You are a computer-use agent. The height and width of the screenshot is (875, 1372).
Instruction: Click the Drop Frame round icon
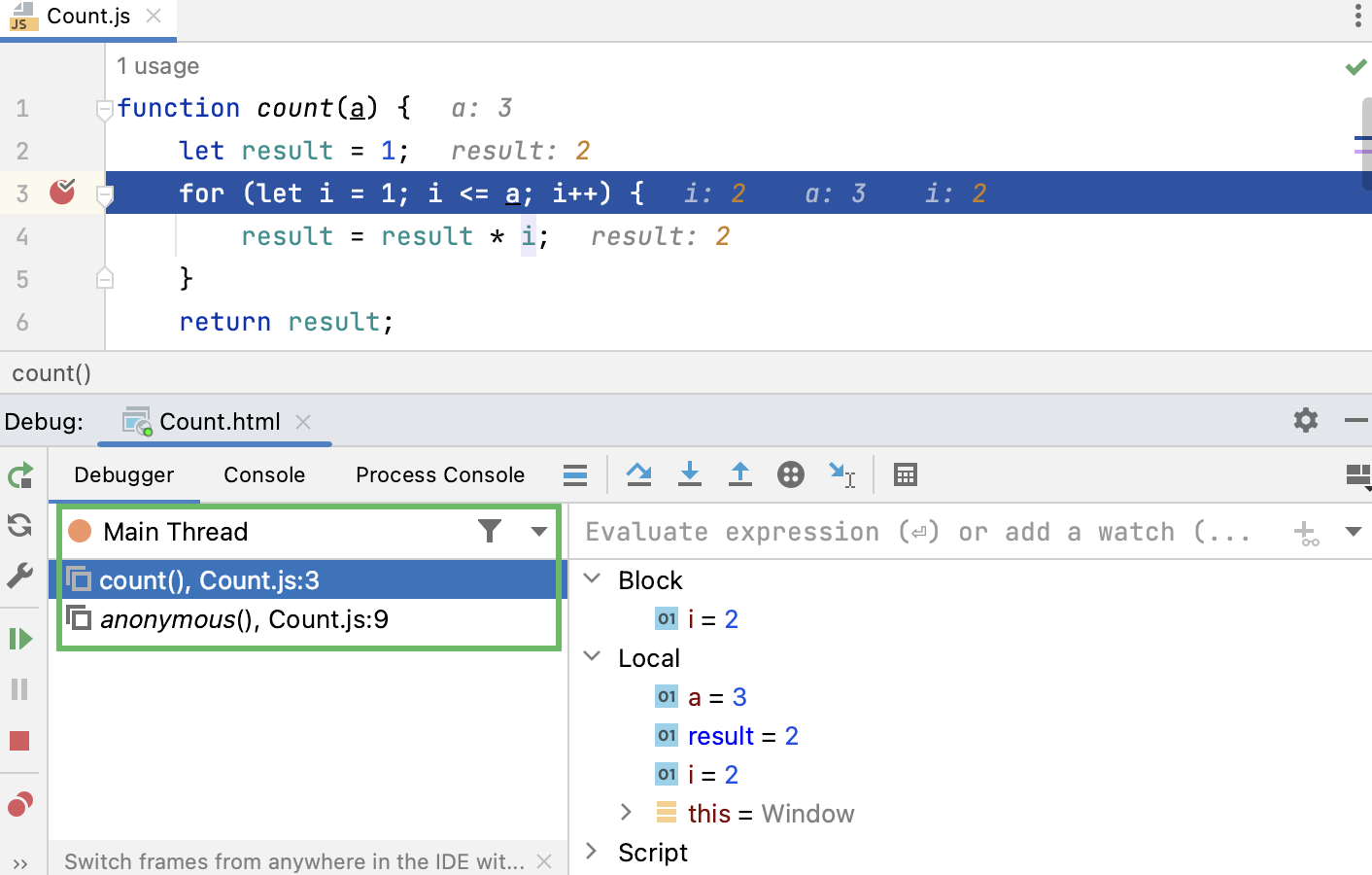pyautogui.click(x=791, y=474)
